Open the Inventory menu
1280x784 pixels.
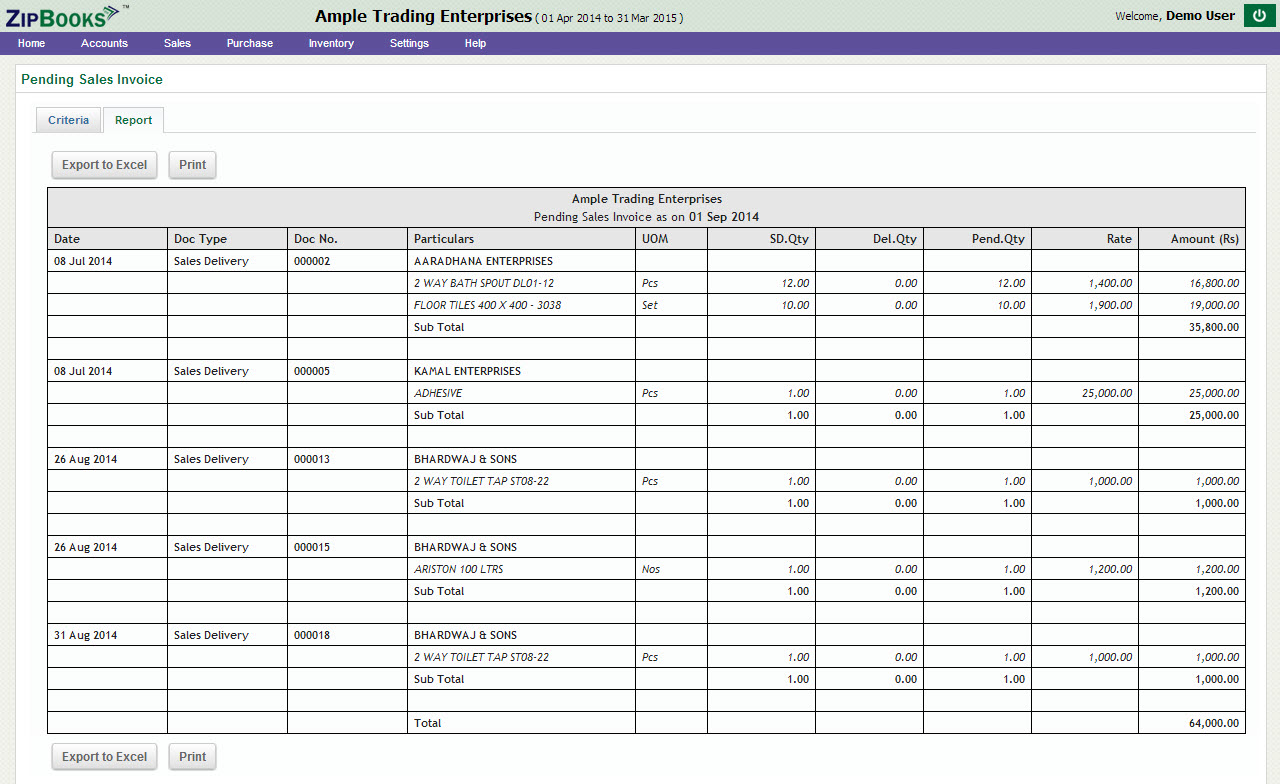click(x=331, y=43)
